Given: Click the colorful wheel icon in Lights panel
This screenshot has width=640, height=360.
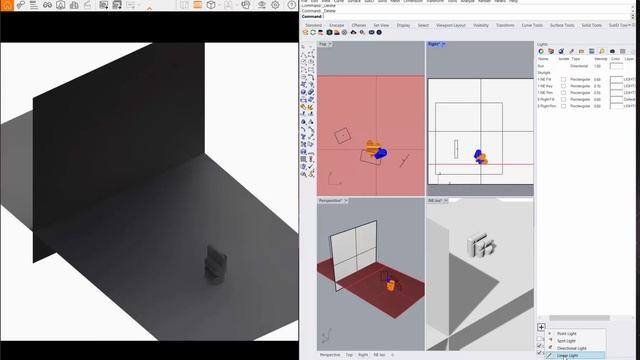Looking at the screenshot, I should coord(541,51).
